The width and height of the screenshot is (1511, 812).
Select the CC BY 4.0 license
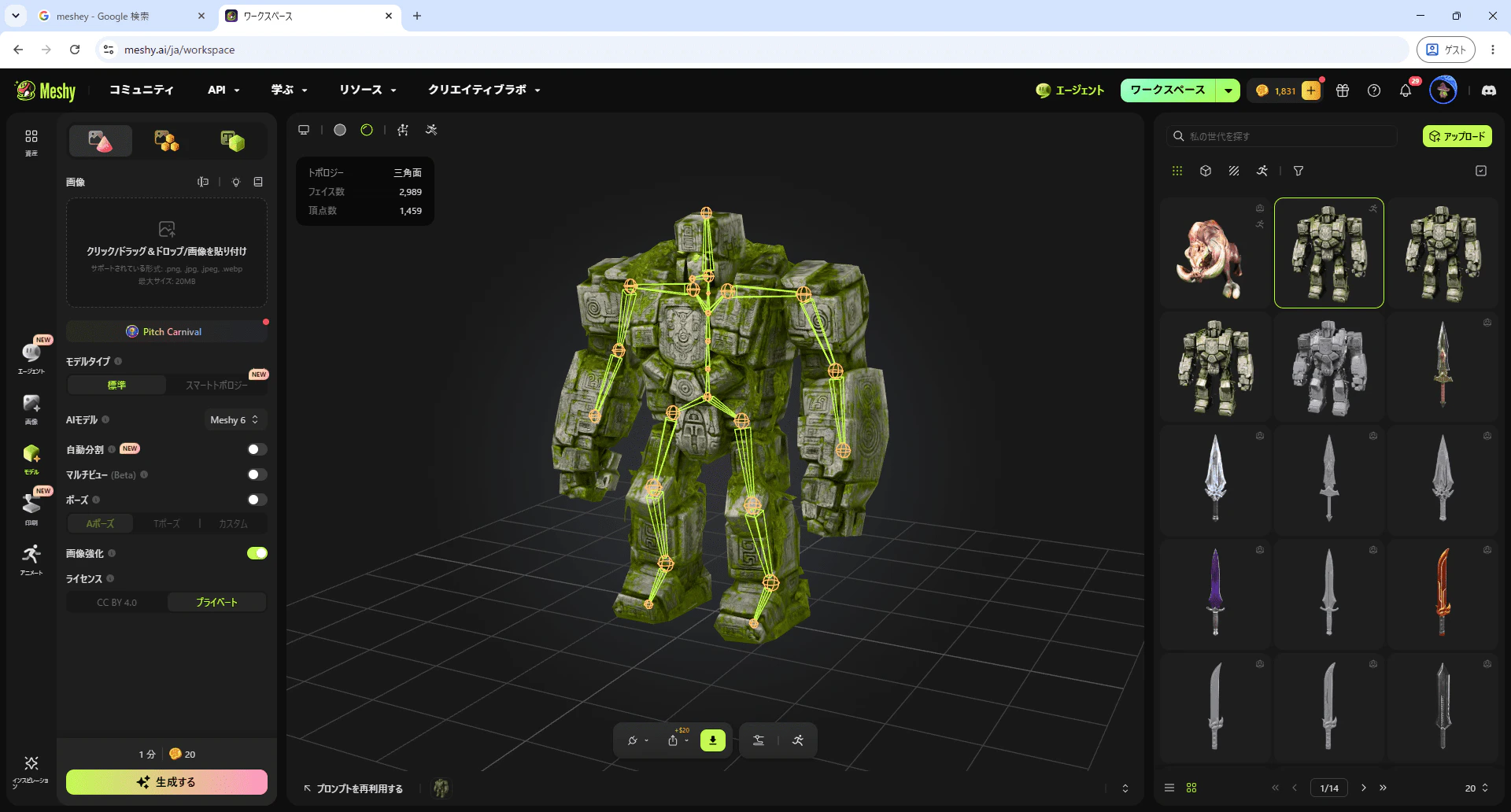[116, 603]
